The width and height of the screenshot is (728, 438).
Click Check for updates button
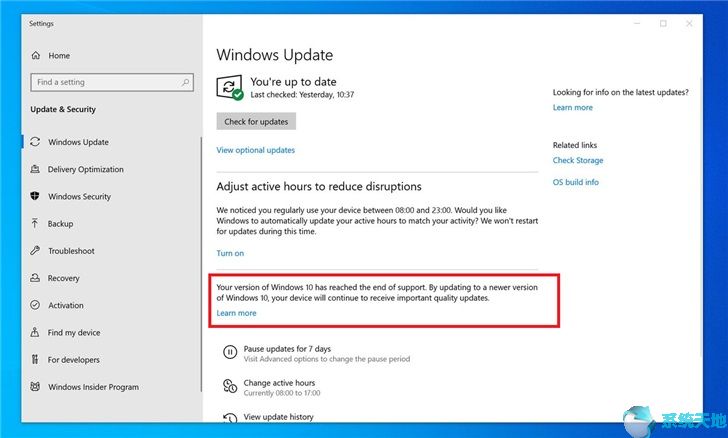point(256,121)
